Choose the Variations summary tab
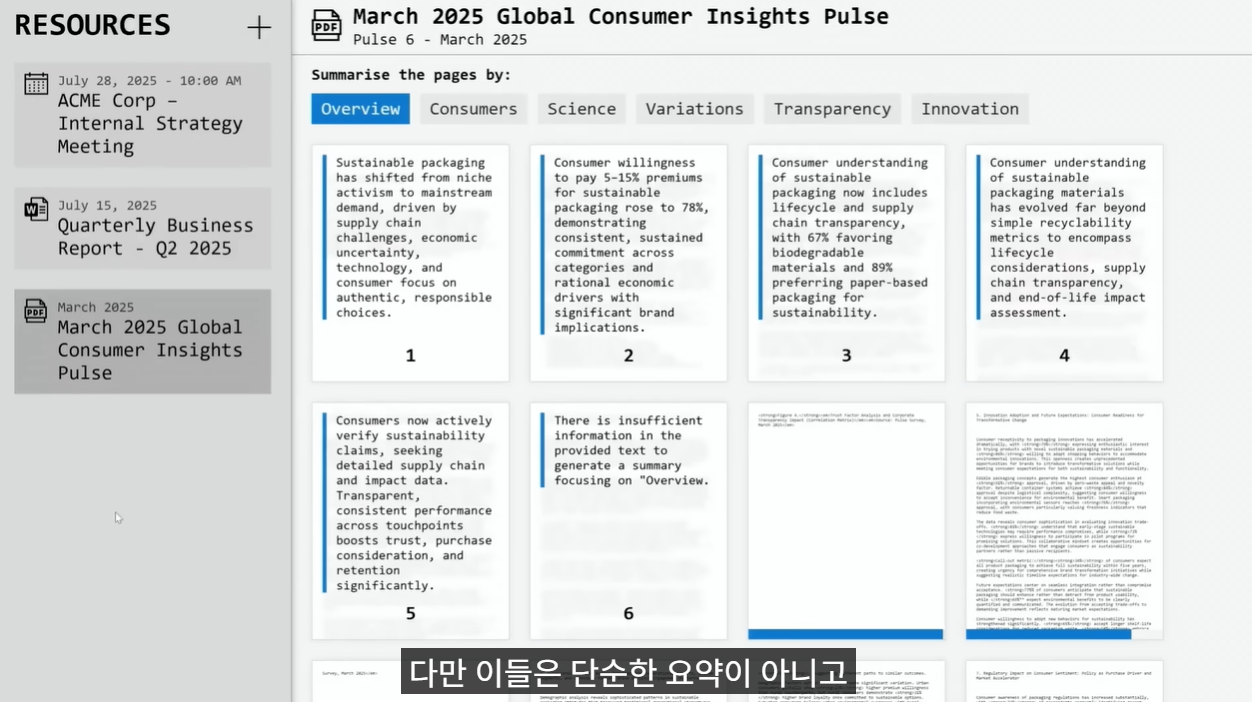 [694, 109]
